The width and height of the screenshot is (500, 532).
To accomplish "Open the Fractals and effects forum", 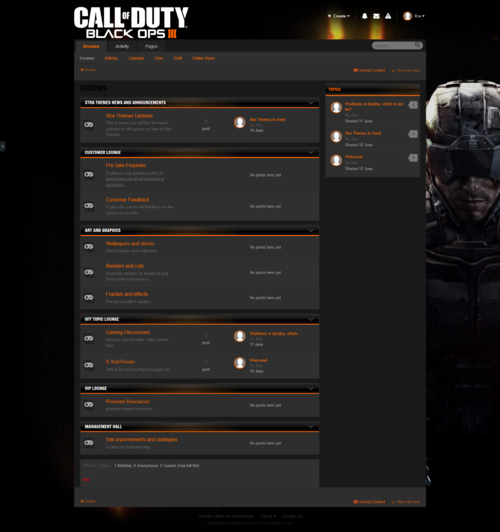I will point(127,294).
